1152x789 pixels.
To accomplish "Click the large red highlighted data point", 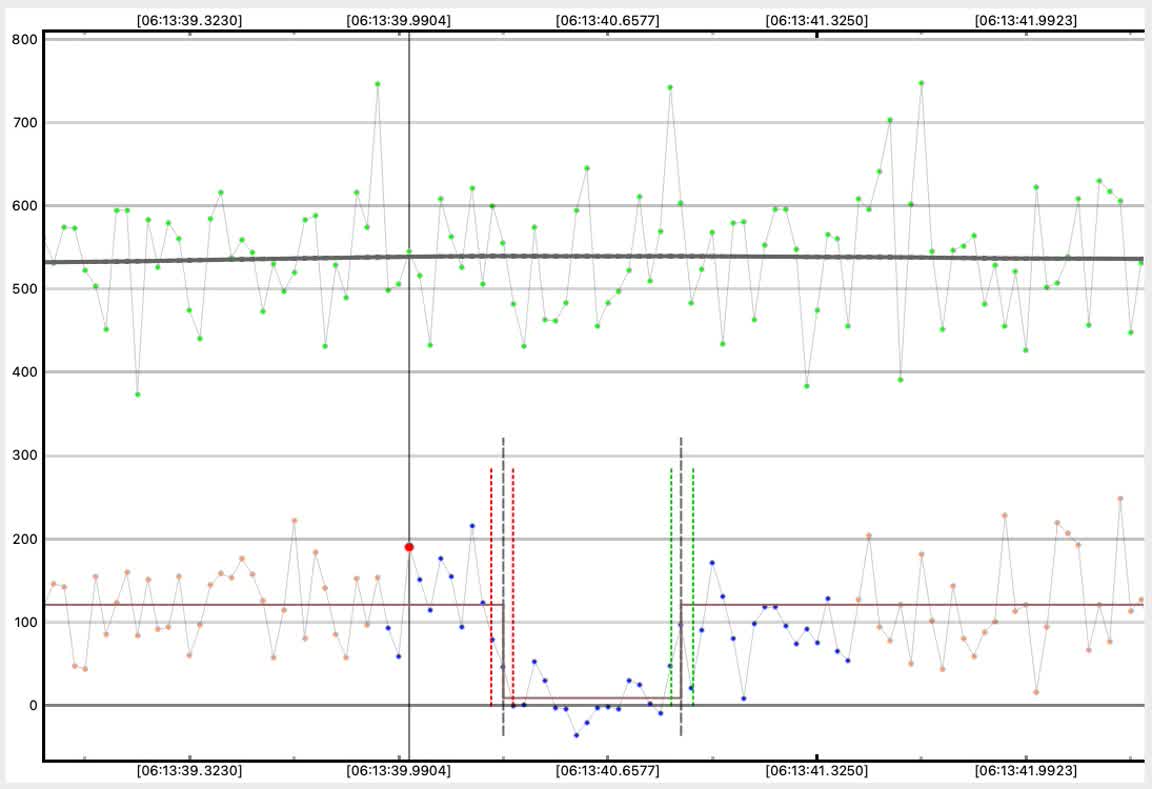I will coord(409,547).
